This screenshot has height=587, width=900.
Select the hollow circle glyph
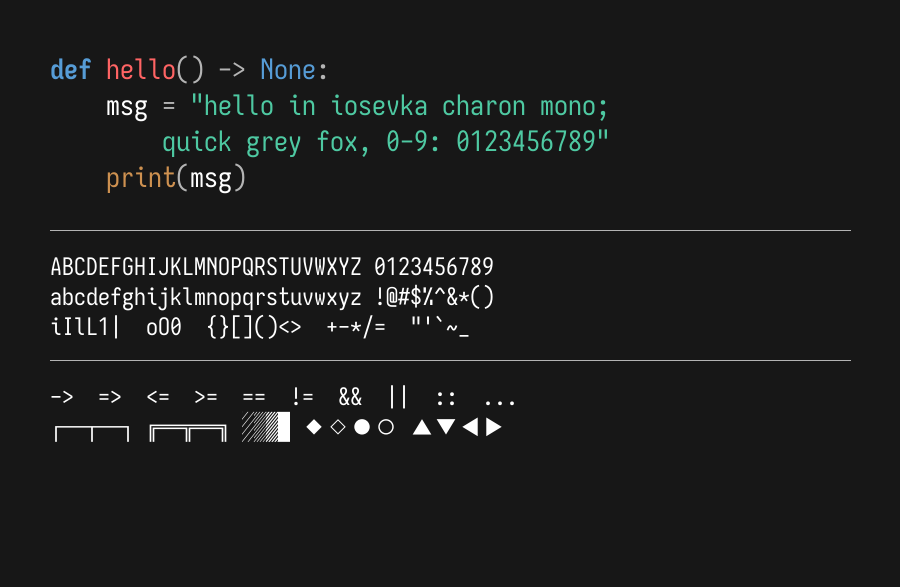[x=386, y=427]
